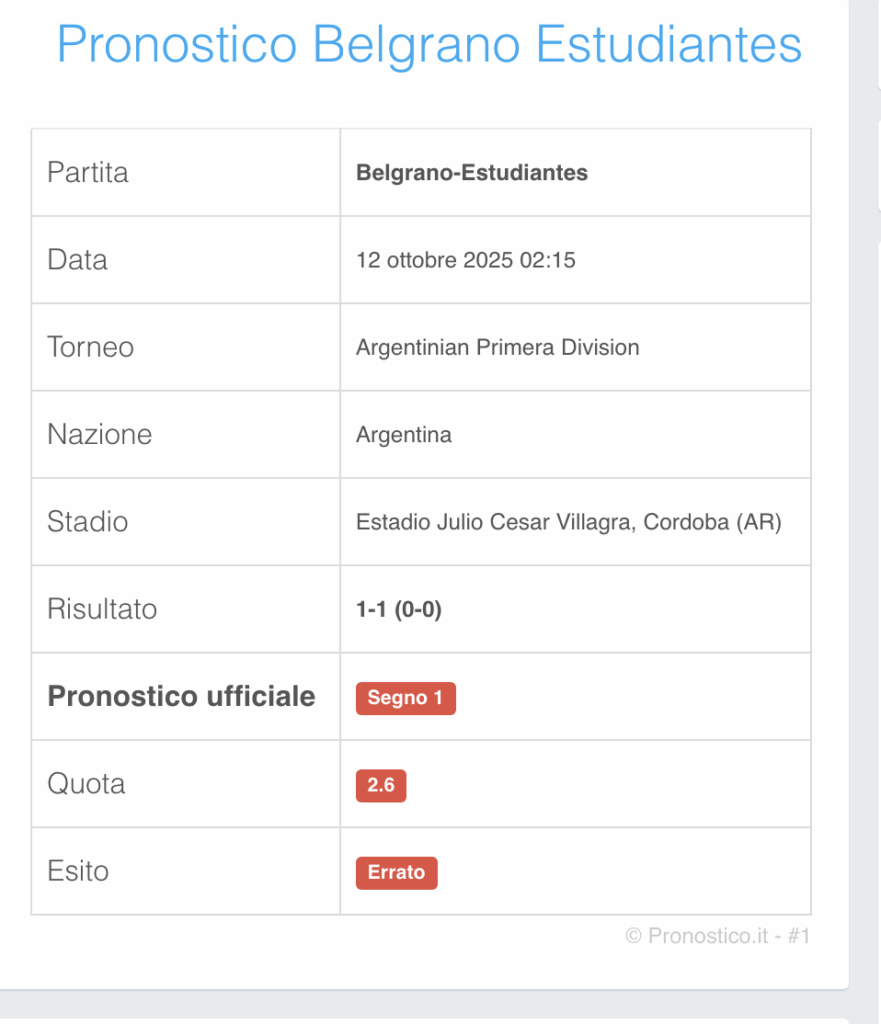Click the Torneo row label
The height and width of the screenshot is (1024, 881).
[90, 347]
